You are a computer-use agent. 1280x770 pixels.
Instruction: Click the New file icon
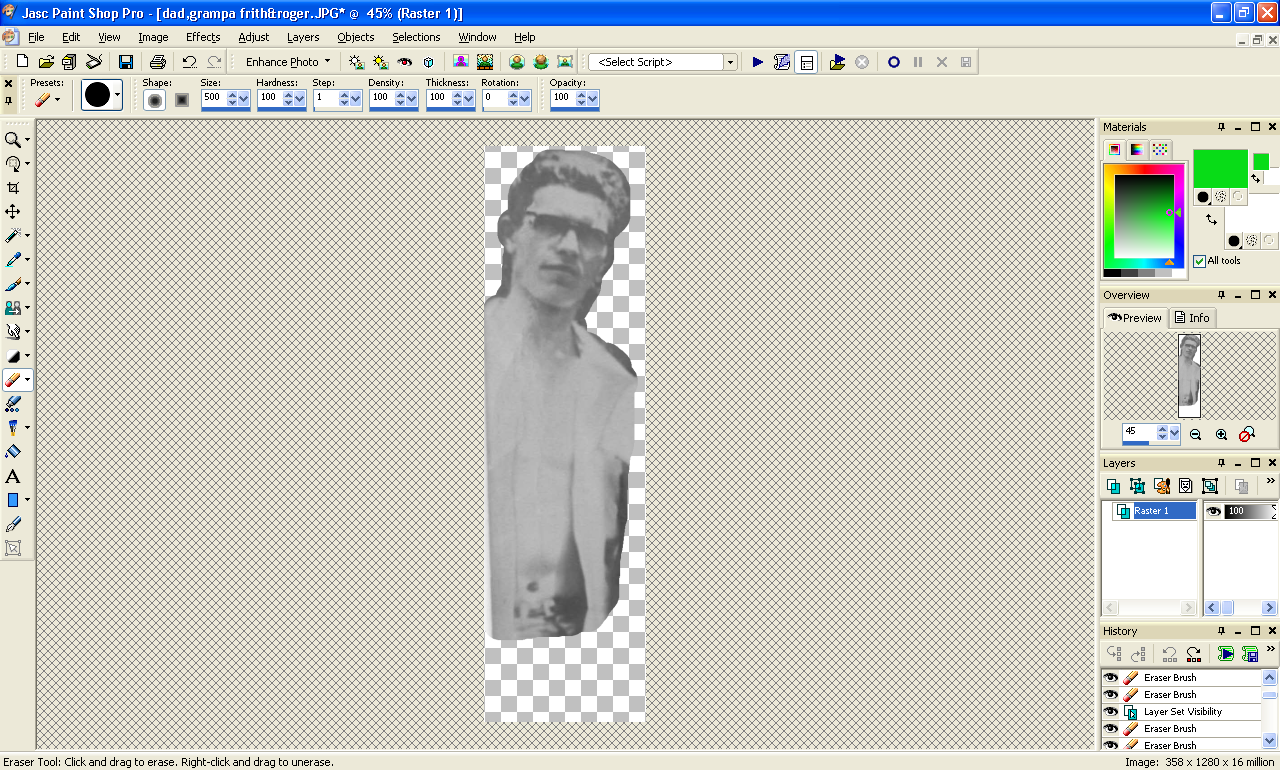click(x=22, y=62)
